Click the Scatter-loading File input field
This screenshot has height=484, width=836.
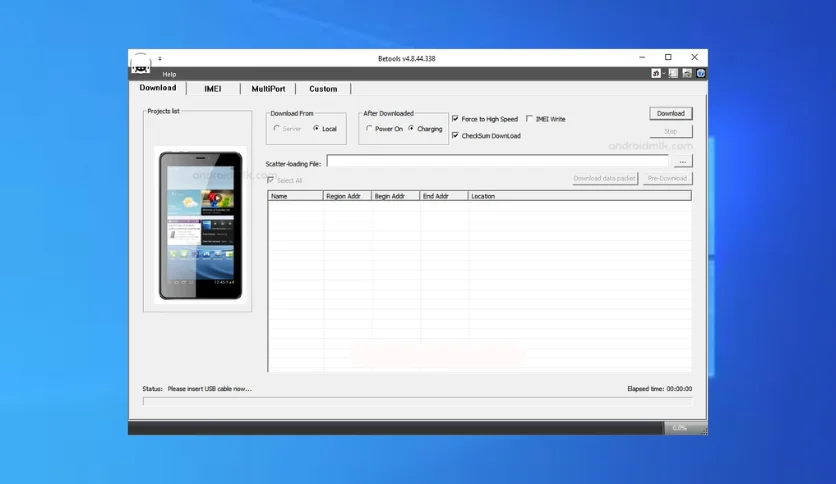coord(497,161)
